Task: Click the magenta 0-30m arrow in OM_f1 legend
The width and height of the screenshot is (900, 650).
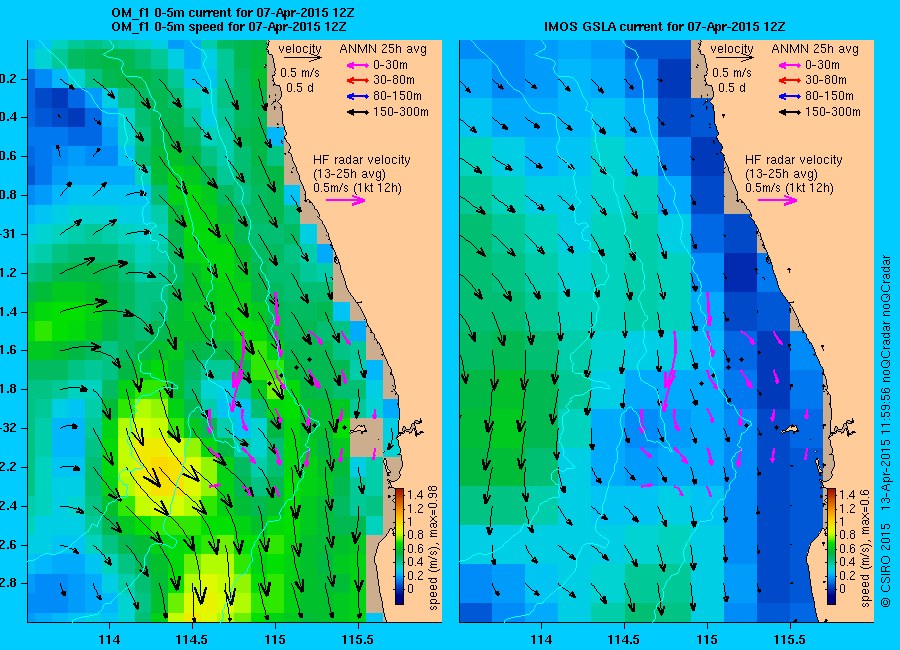Action: pyautogui.click(x=358, y=65)
